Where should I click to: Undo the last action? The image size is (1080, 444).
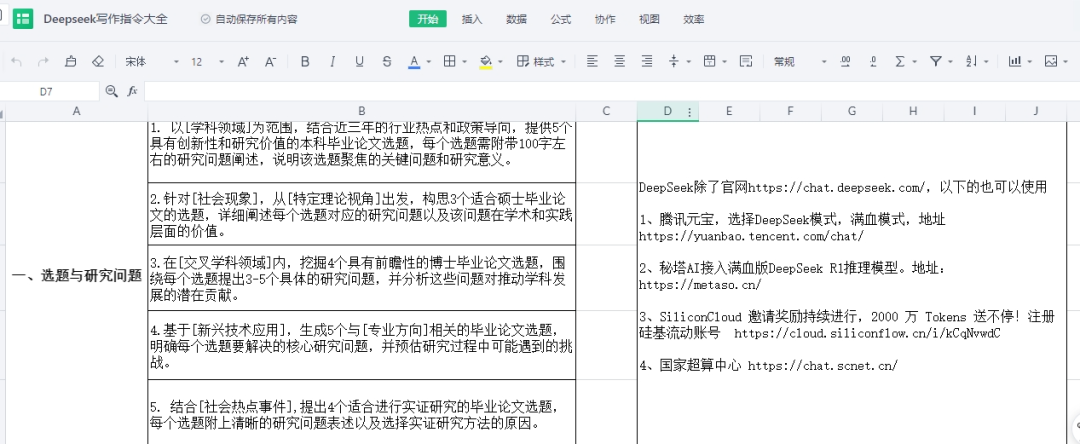click(17, 62)
